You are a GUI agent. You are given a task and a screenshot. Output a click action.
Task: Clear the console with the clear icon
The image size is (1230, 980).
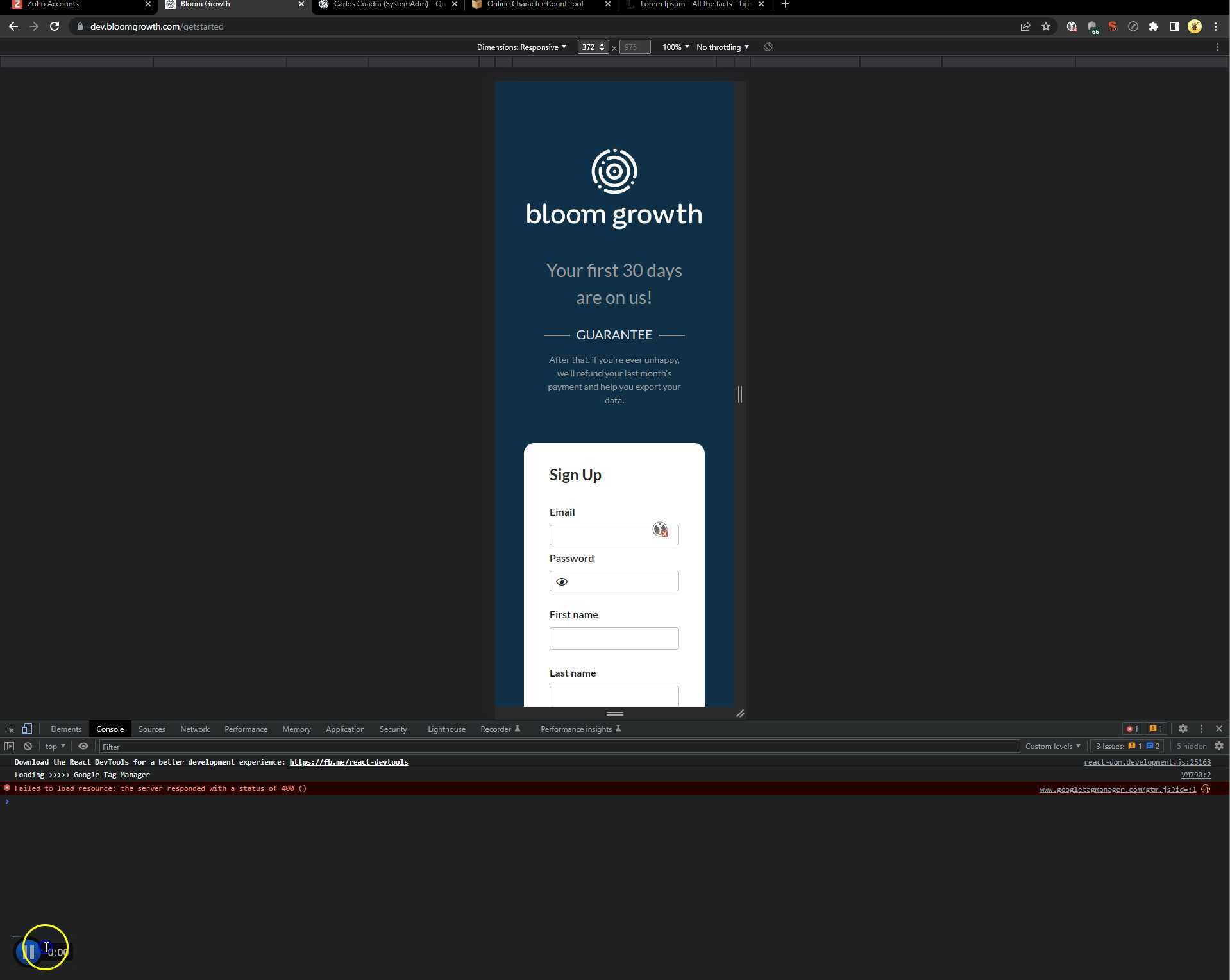point(28,747)
